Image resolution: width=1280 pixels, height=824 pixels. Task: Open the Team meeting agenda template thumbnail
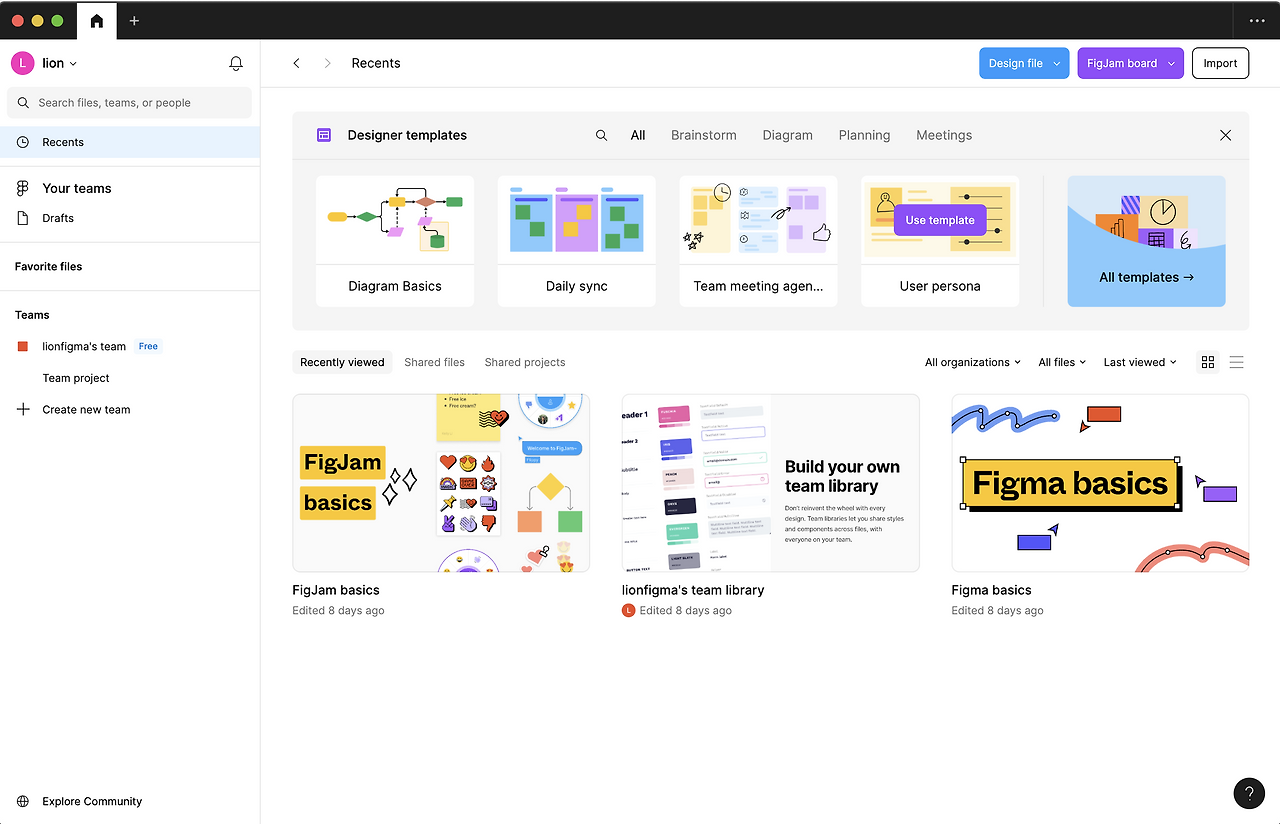(759, 220)
